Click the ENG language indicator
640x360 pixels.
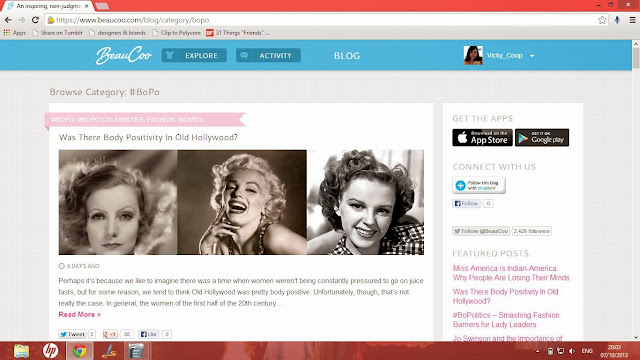click(x=587, y=351)
